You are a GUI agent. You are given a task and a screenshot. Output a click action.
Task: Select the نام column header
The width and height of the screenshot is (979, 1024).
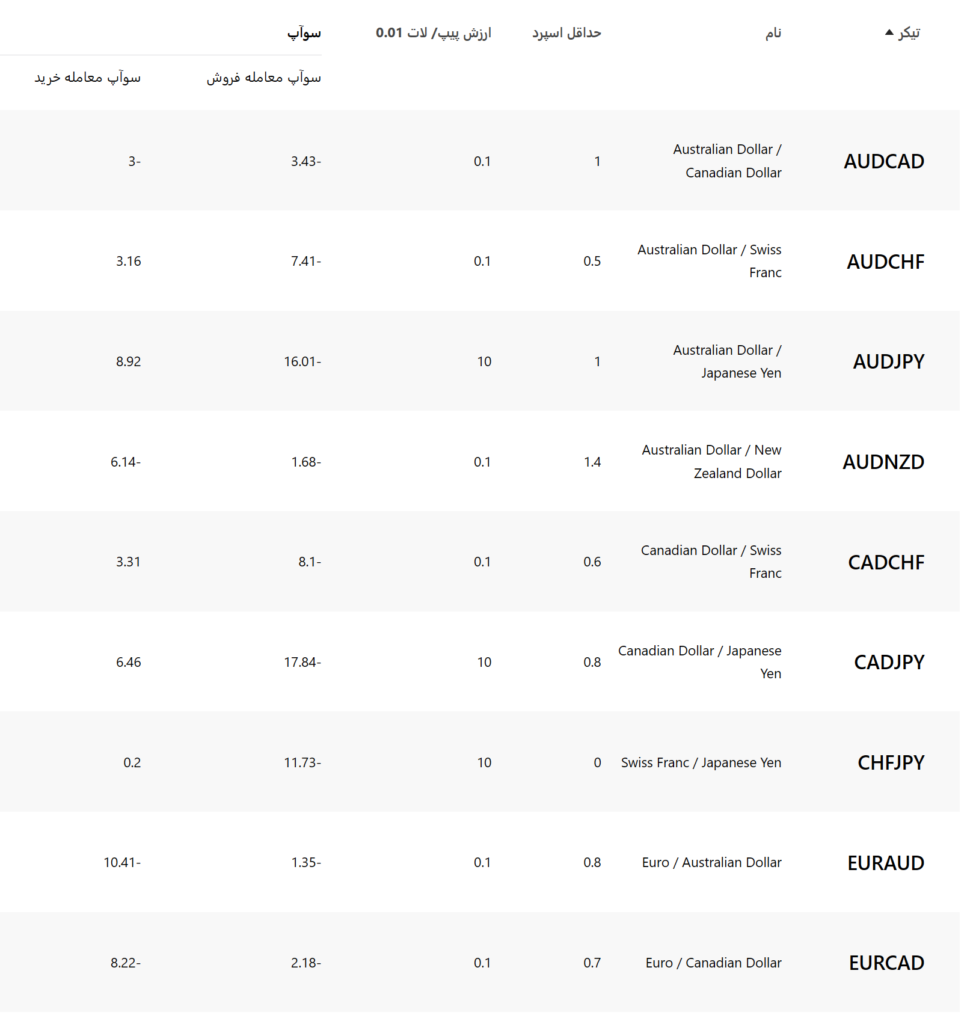click(773, 33)
